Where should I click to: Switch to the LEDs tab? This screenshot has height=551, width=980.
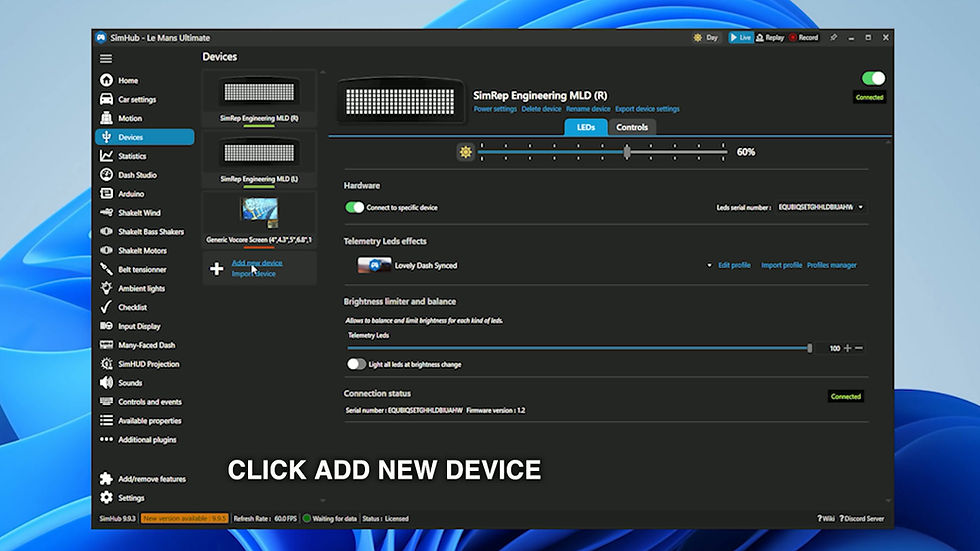[586, 127]
